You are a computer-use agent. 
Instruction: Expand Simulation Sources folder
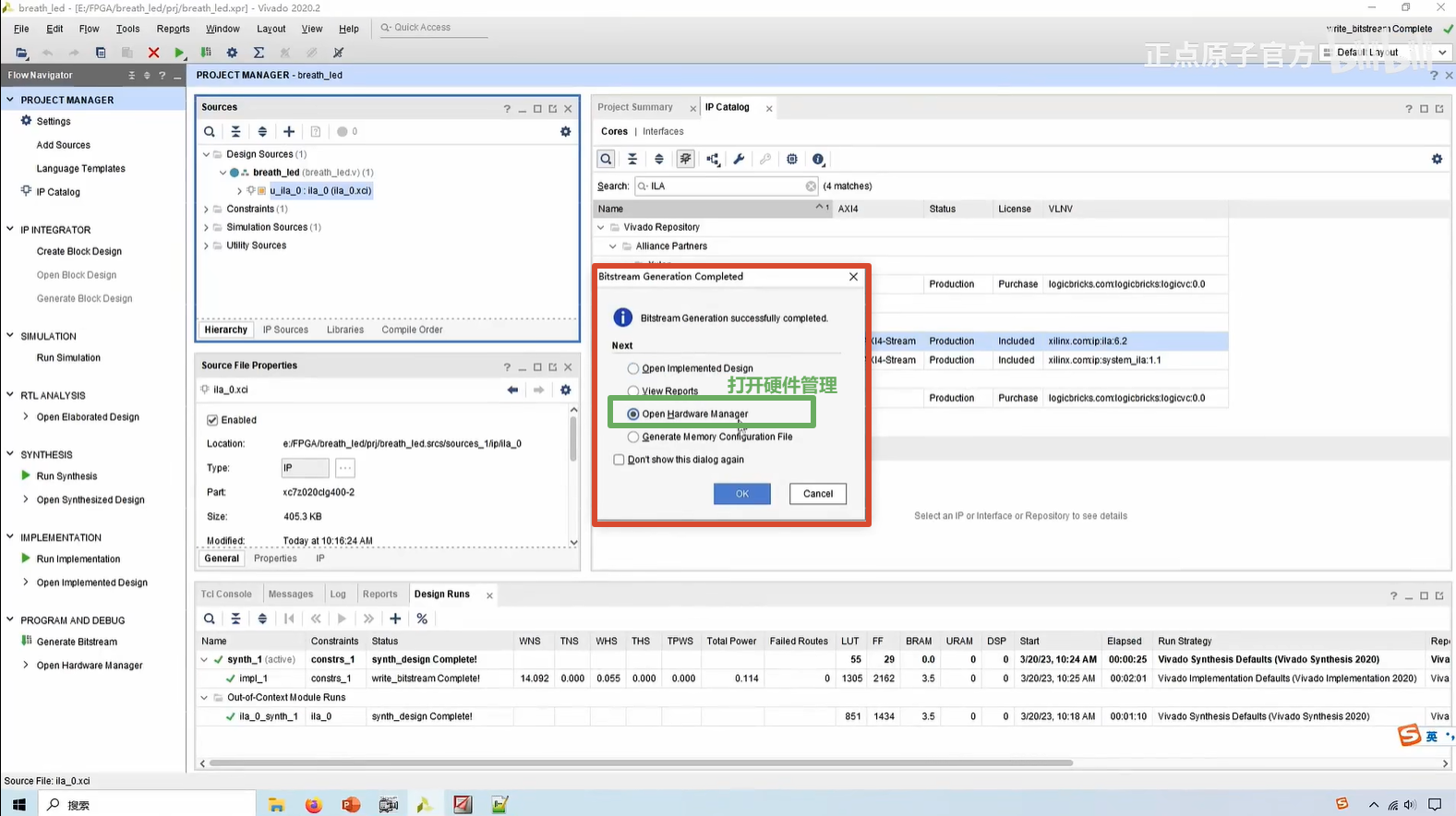(206, 227)
